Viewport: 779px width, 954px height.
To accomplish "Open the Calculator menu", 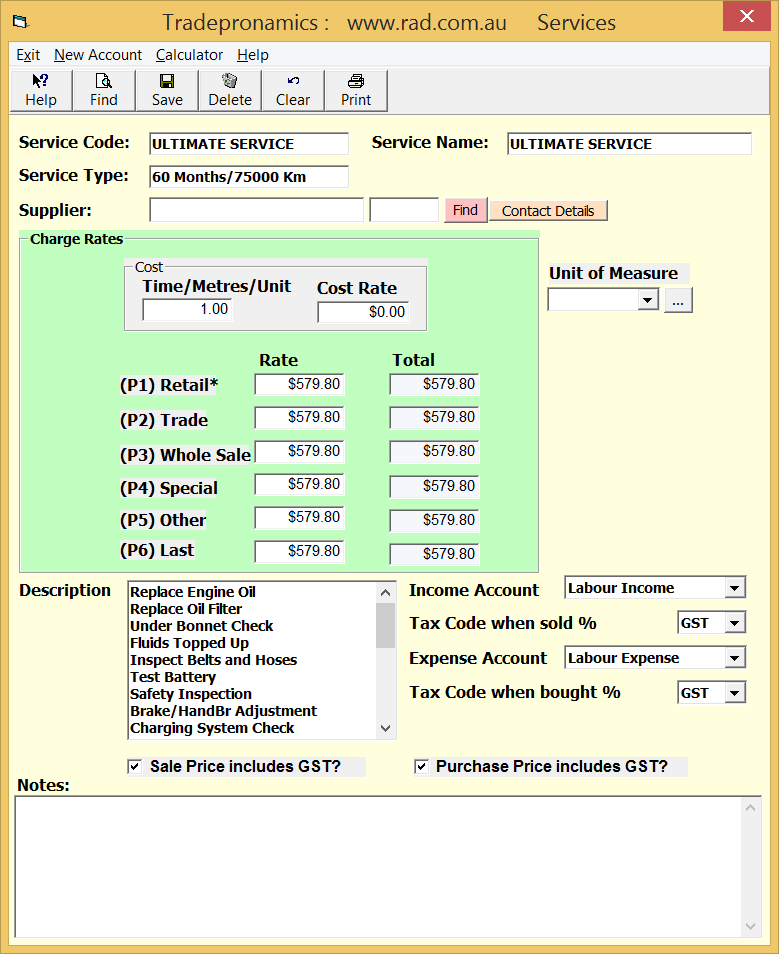I will tap(189, 55).
